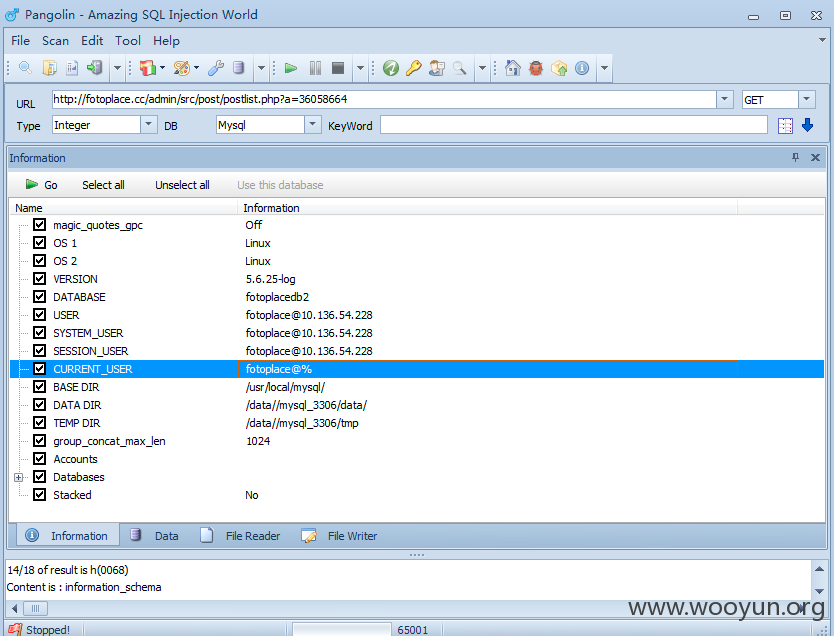Image resolution: width=834 pixels, height=636 pixels.
Task: Select the Information tab
Action: [68, 535]
